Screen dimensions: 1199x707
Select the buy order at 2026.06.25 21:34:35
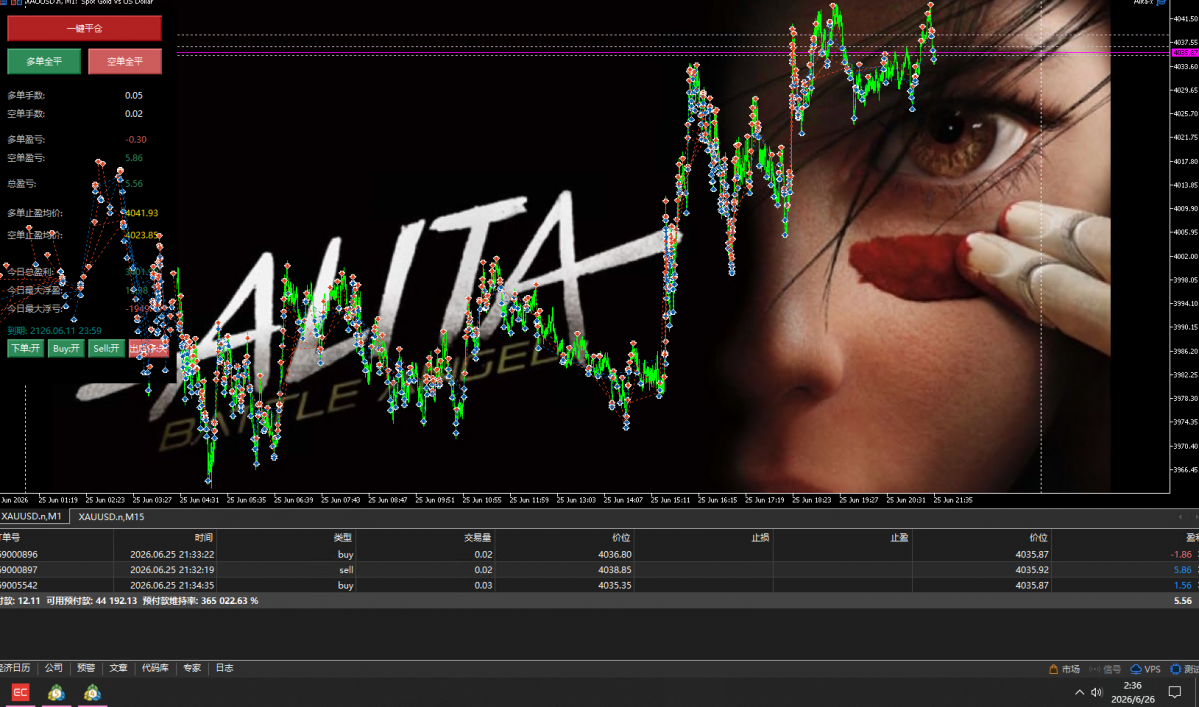pos(600,585)
